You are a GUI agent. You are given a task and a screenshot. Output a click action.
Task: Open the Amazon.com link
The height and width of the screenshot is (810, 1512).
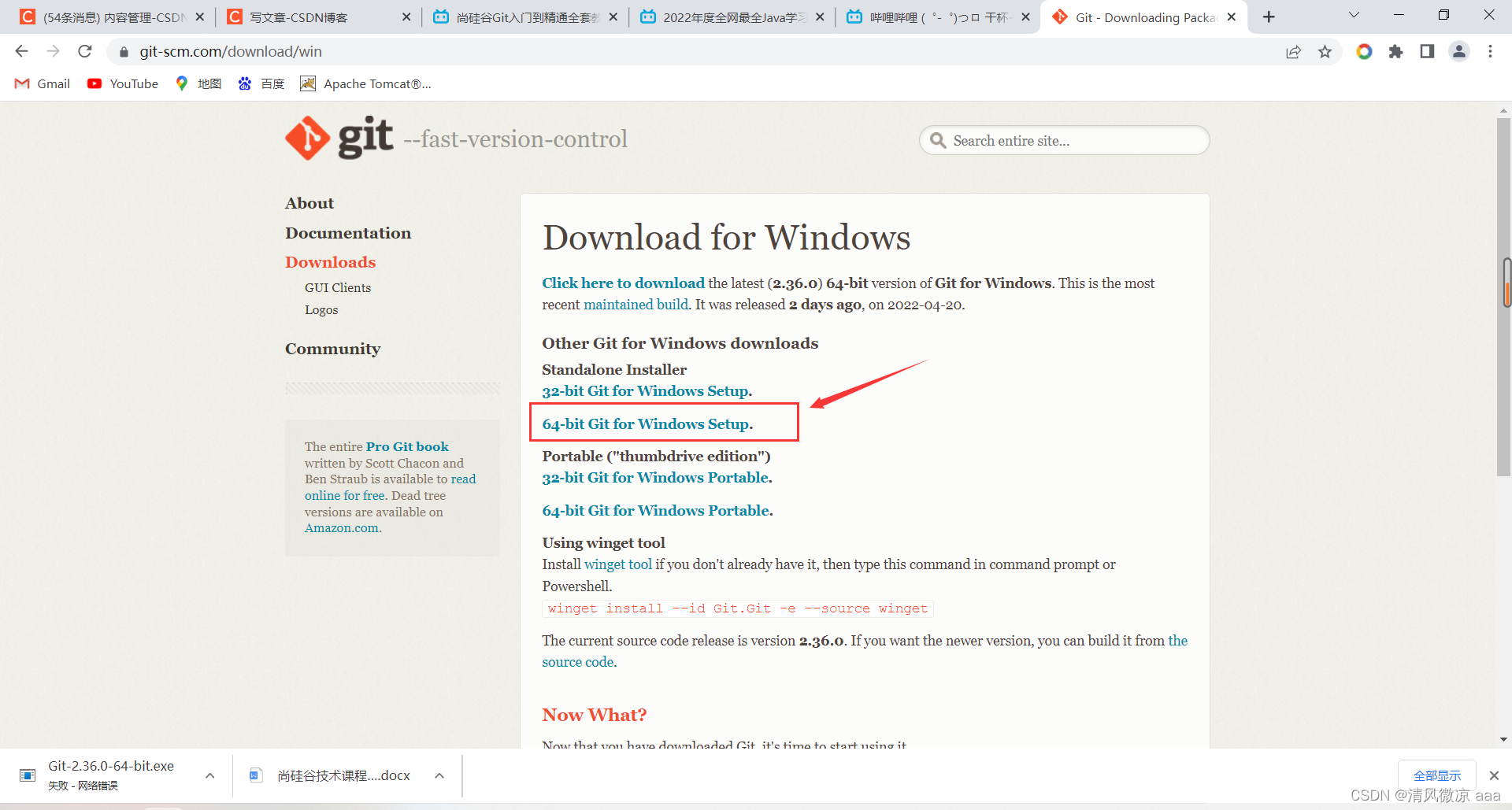tap(343, 528)
